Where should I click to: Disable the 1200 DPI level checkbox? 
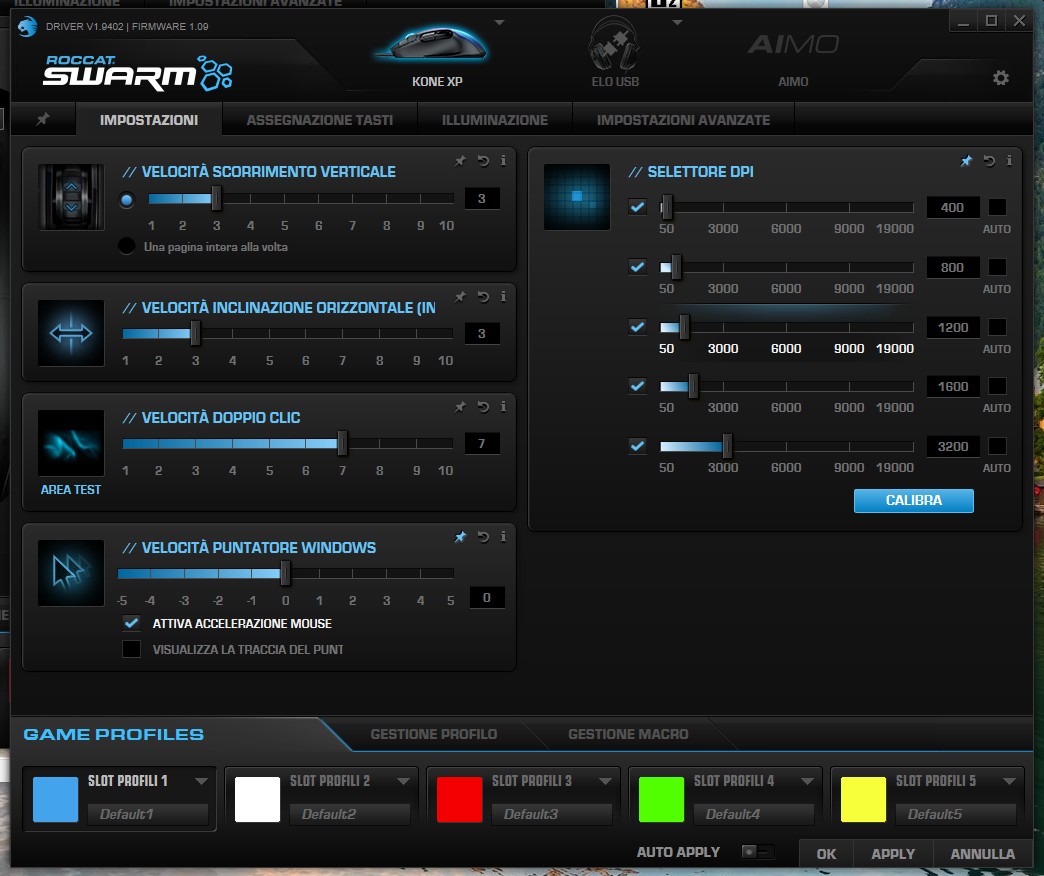point(637,327)
